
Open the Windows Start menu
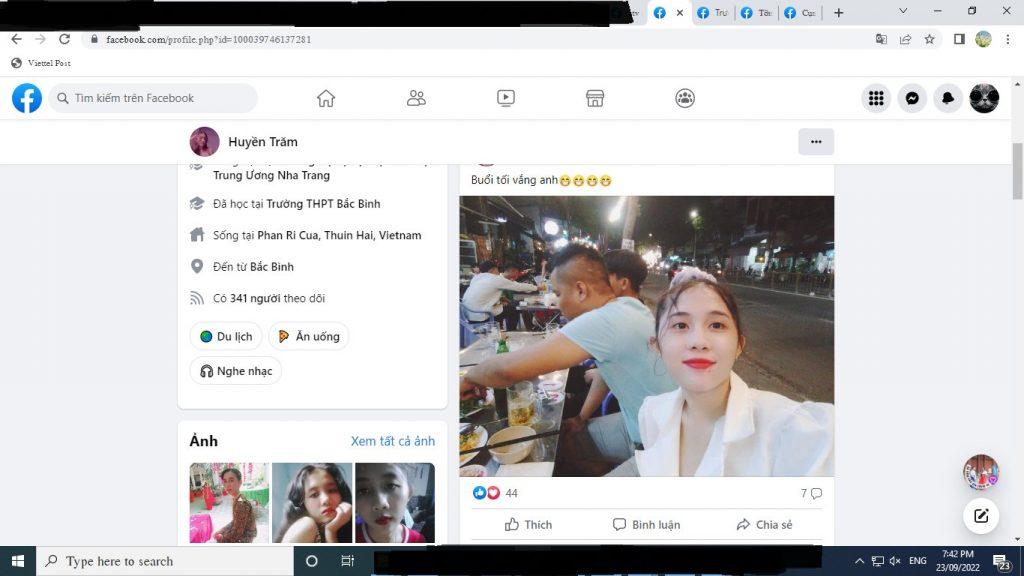tap(17, 561)
